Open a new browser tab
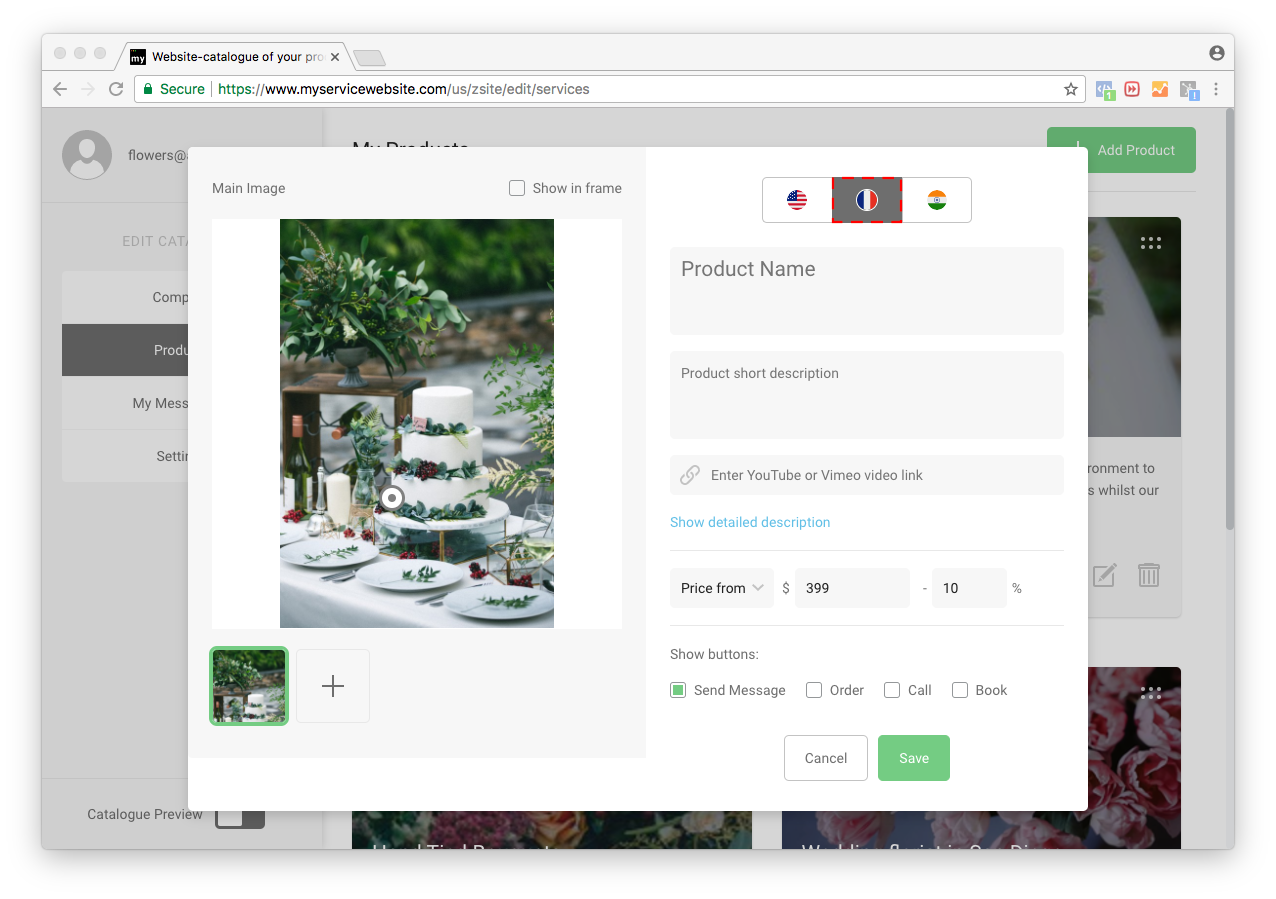The image size is (1276, 899). (x=369, y=58)
